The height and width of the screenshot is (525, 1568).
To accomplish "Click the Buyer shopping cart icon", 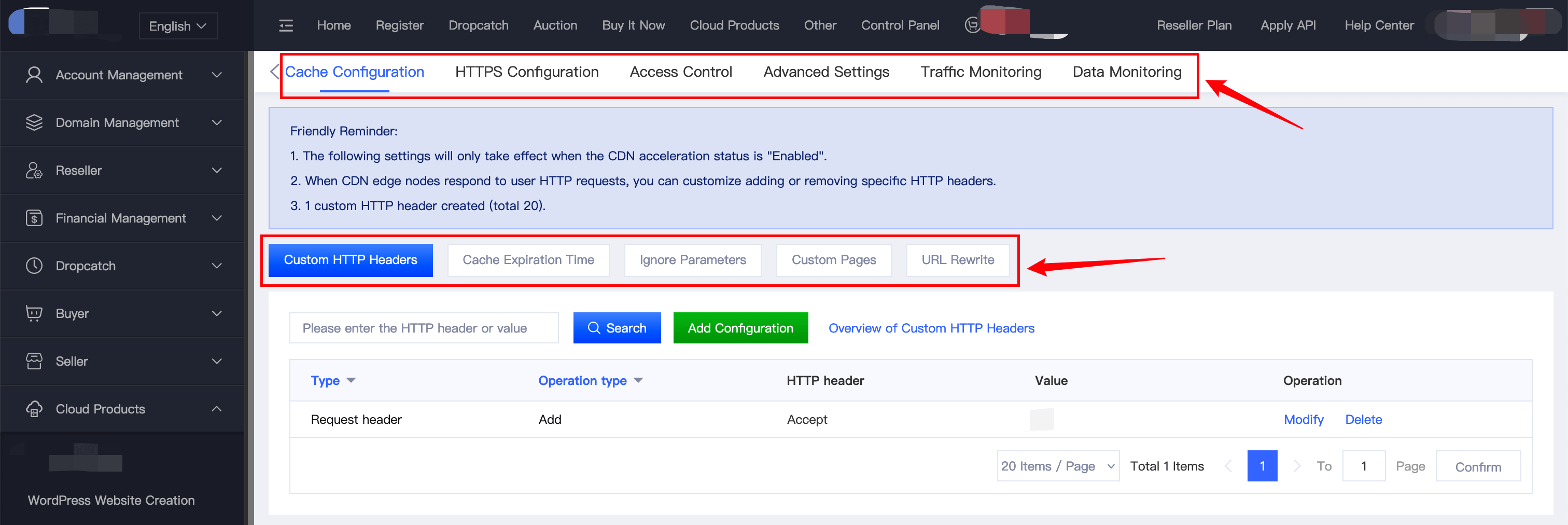I will point(34,313).
